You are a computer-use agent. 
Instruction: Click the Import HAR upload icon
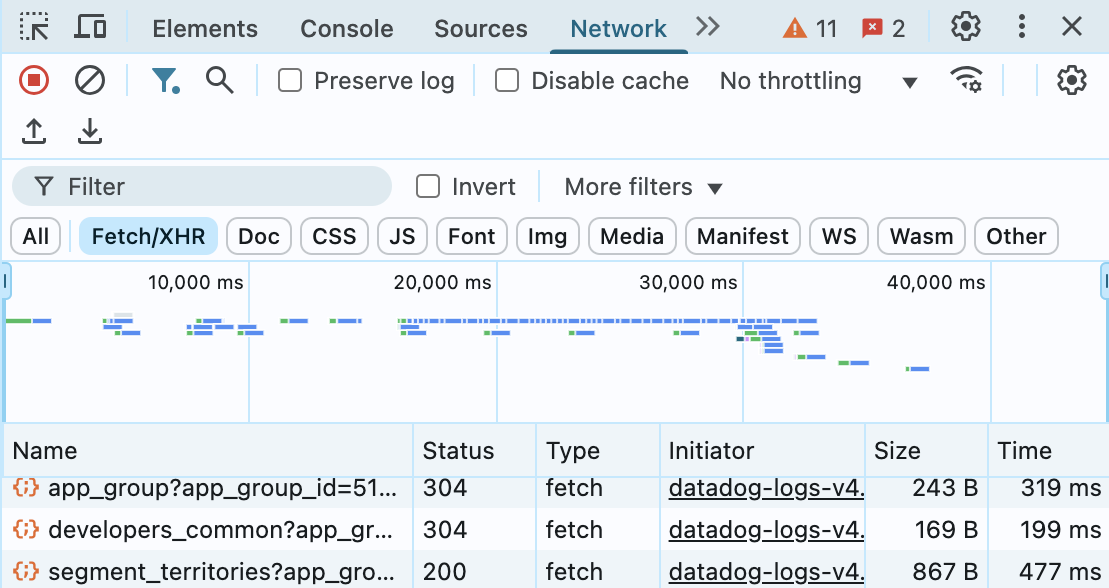(34, 131)
